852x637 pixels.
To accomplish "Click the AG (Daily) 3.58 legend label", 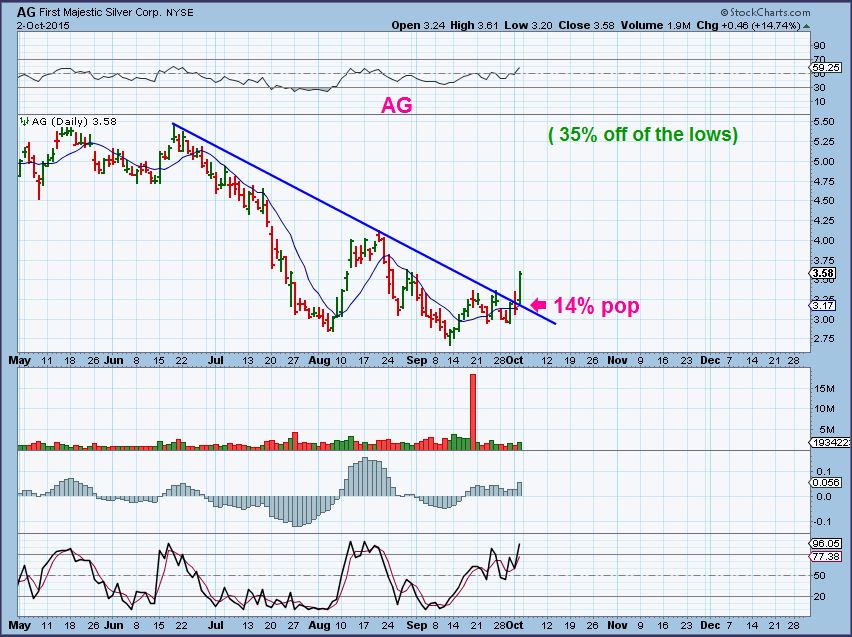I will pyautogui.click(x=74, y=122).
